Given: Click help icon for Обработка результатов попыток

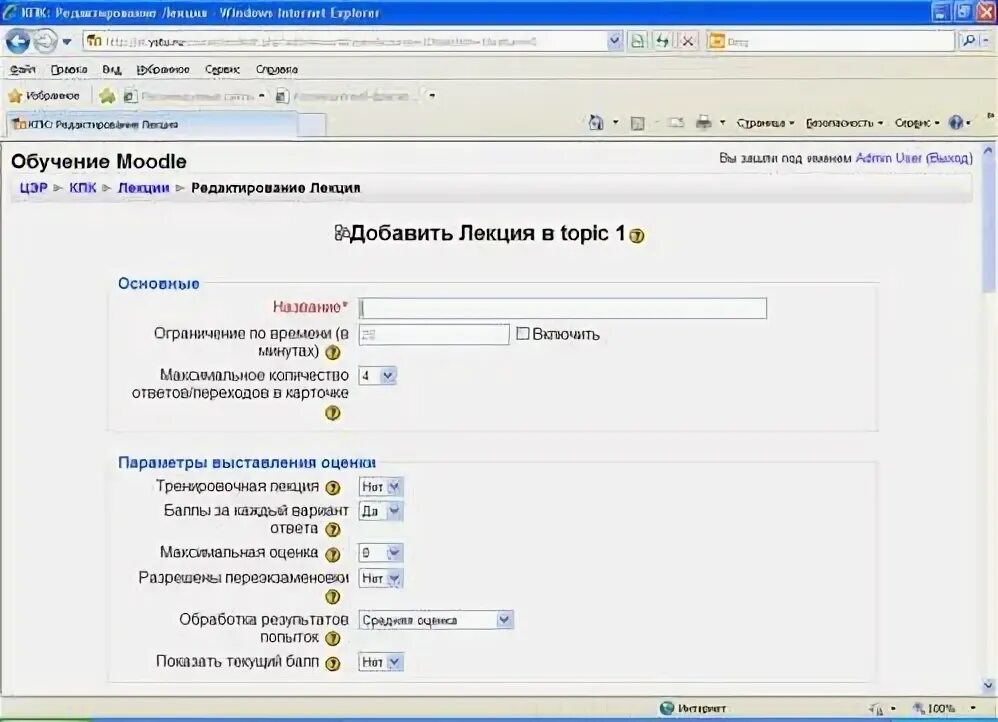Looking at the screenshot, I should [x=332, y=638].
